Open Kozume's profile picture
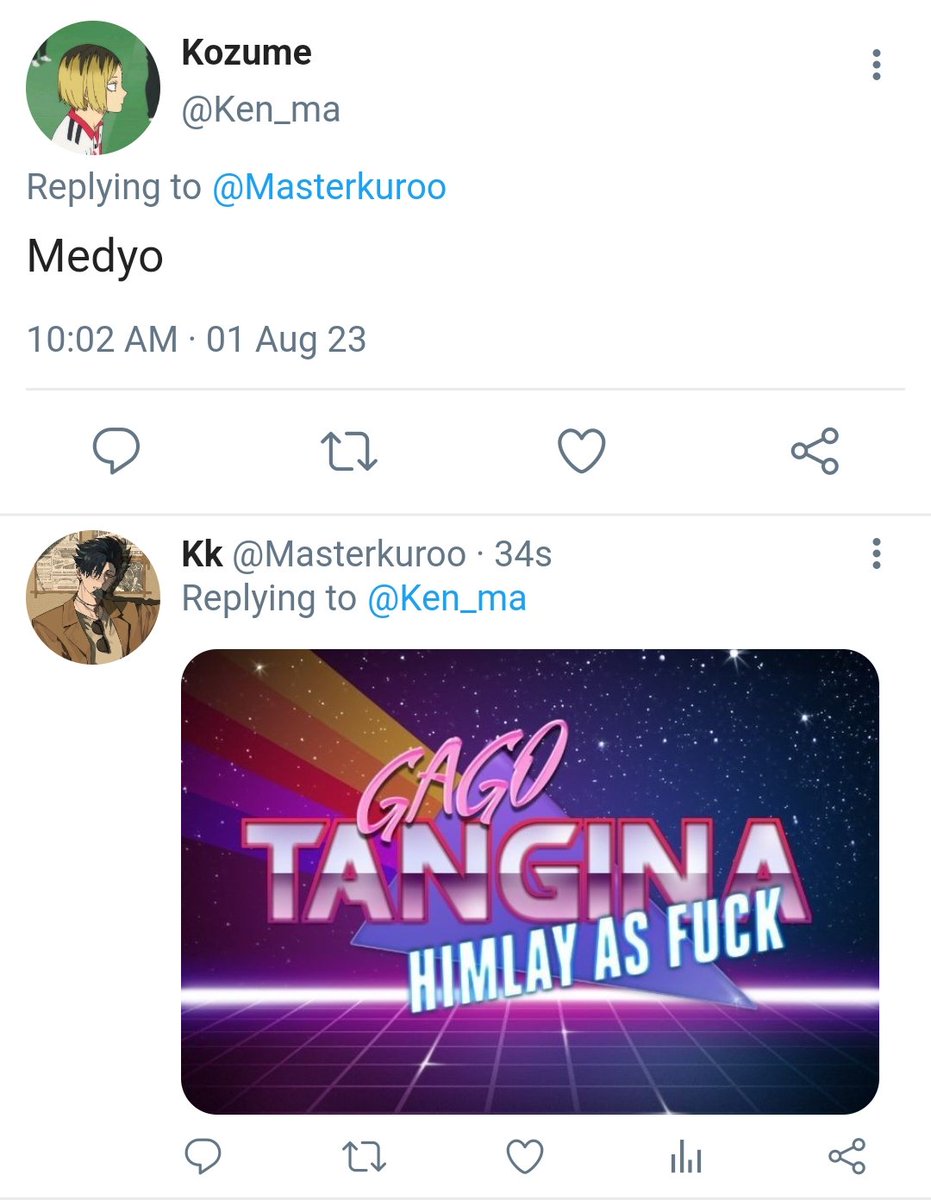 click(x=92, y=87)
